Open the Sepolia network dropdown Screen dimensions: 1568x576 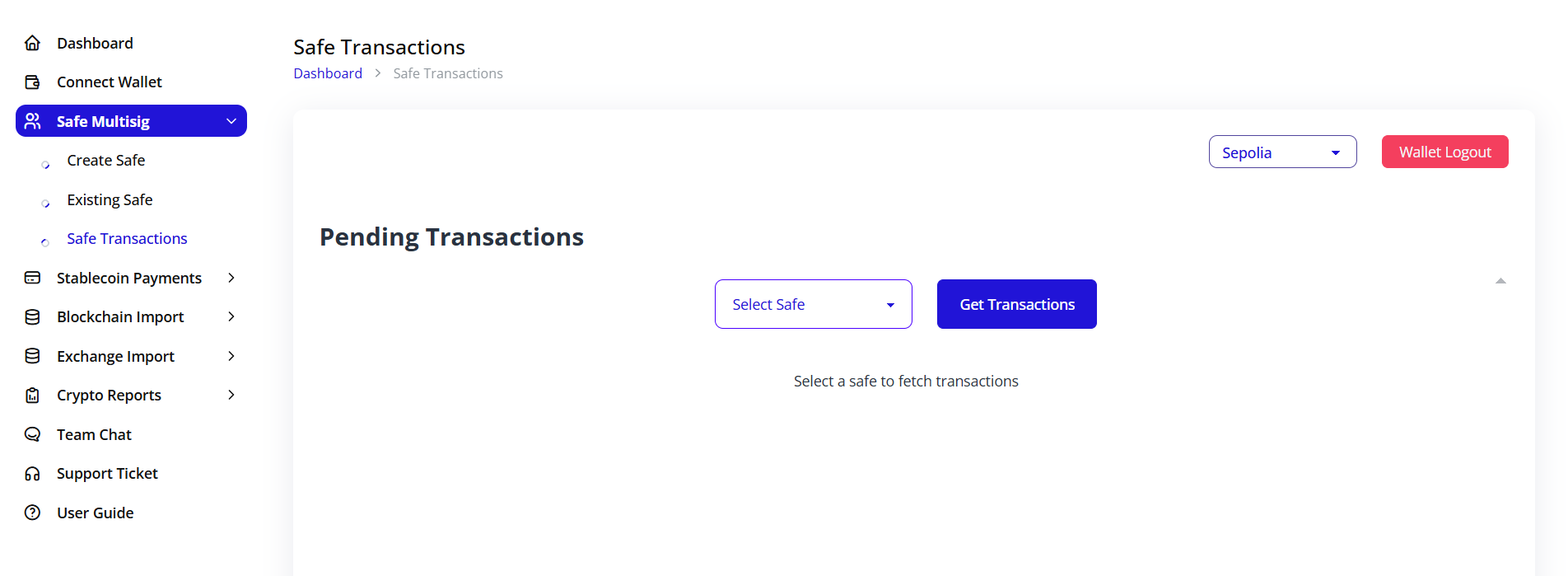(x=1281, y=152)
